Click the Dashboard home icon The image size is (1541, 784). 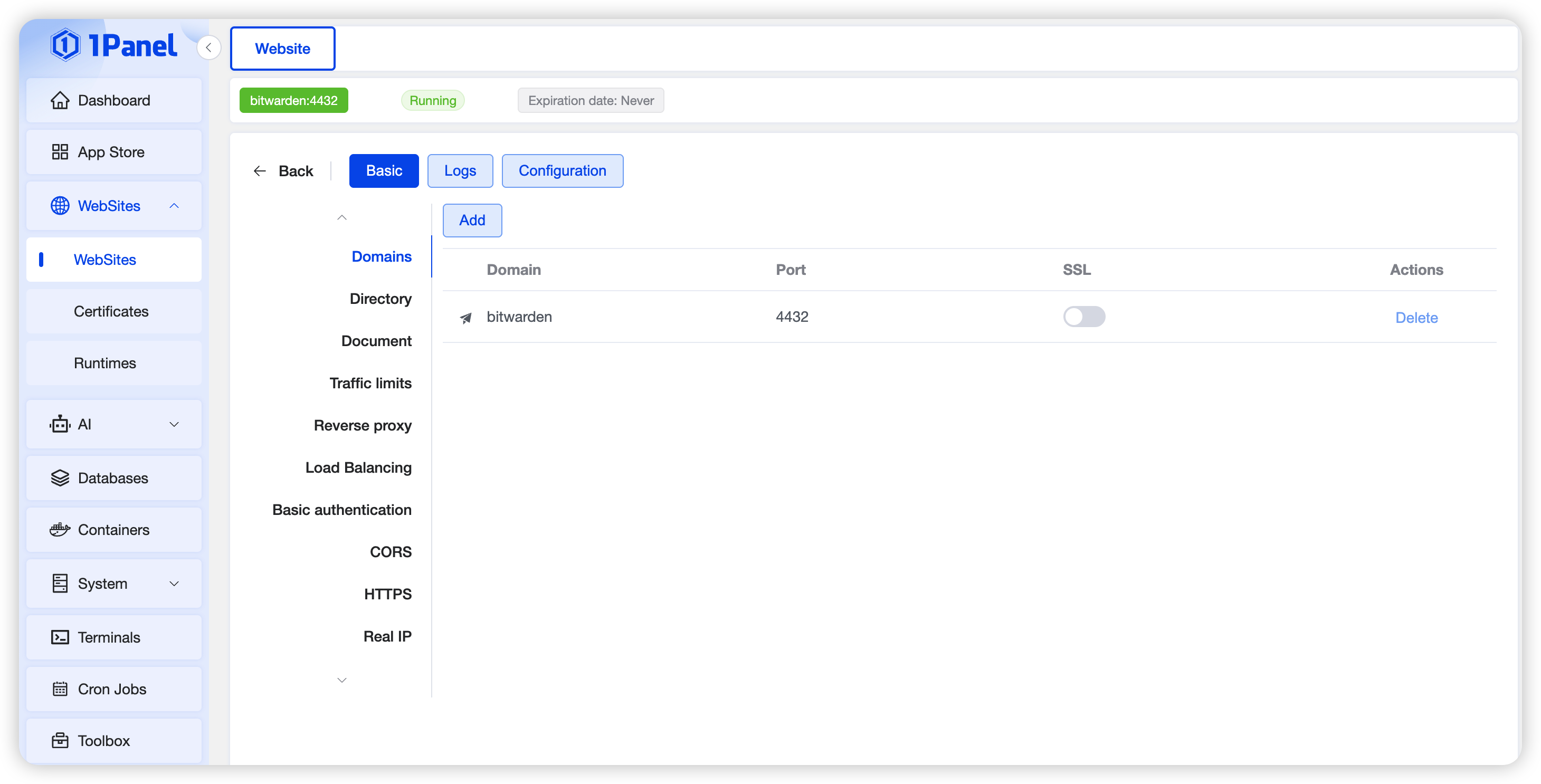60,100
